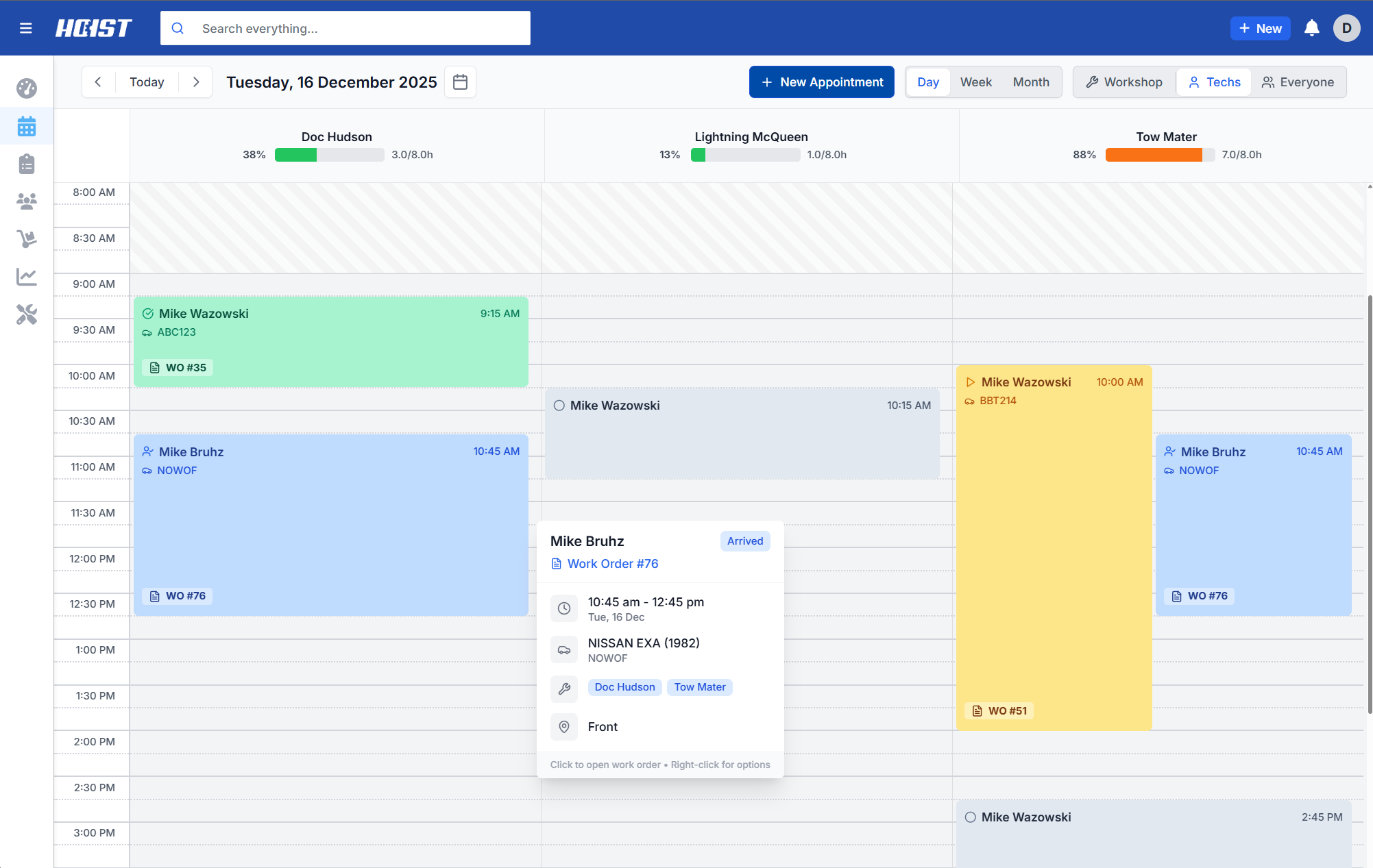Screen dimensions: 1373x868
Task: Select the Day tab
Action: (x=927, y=82)
